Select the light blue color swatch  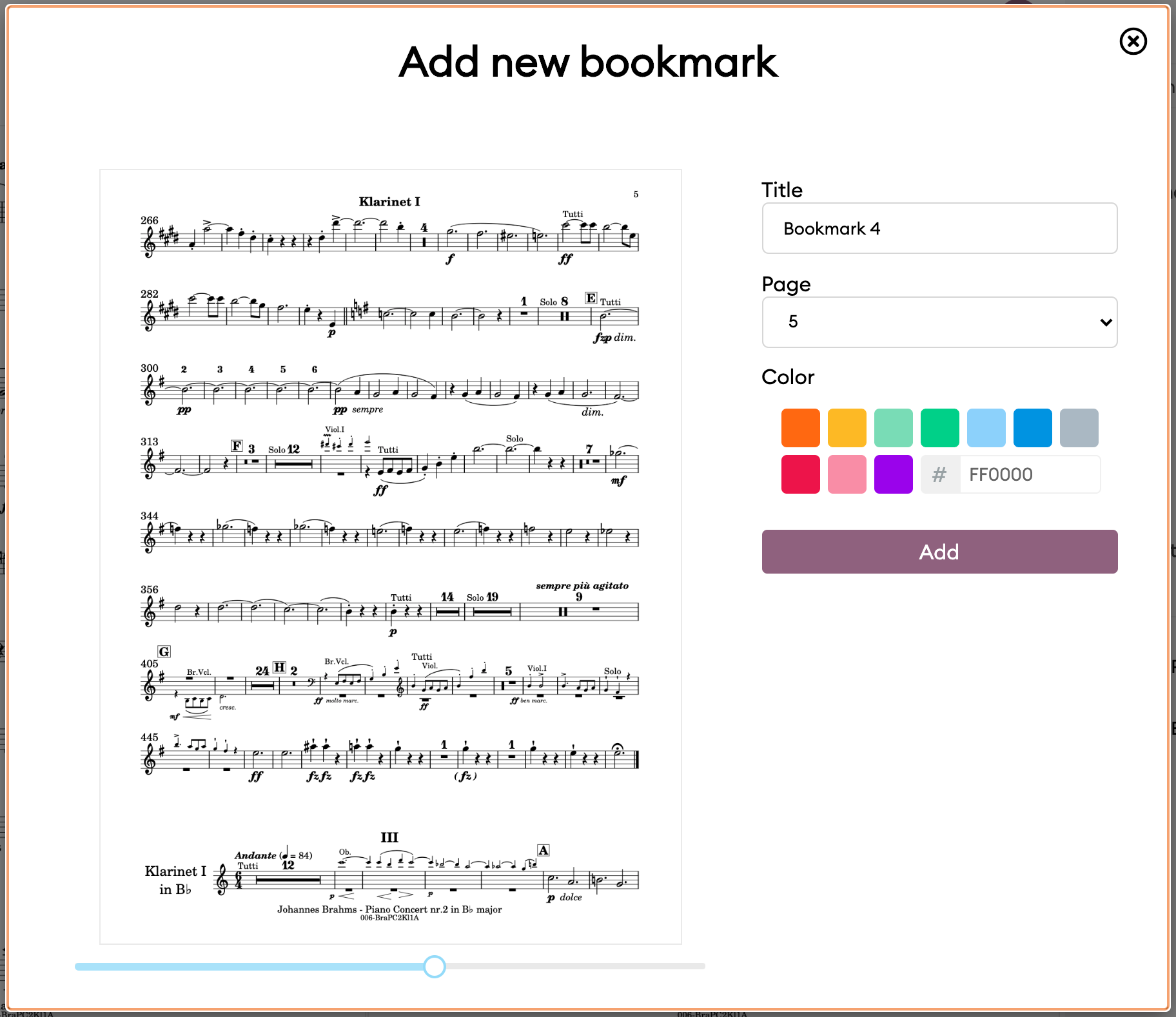(986, 428)
